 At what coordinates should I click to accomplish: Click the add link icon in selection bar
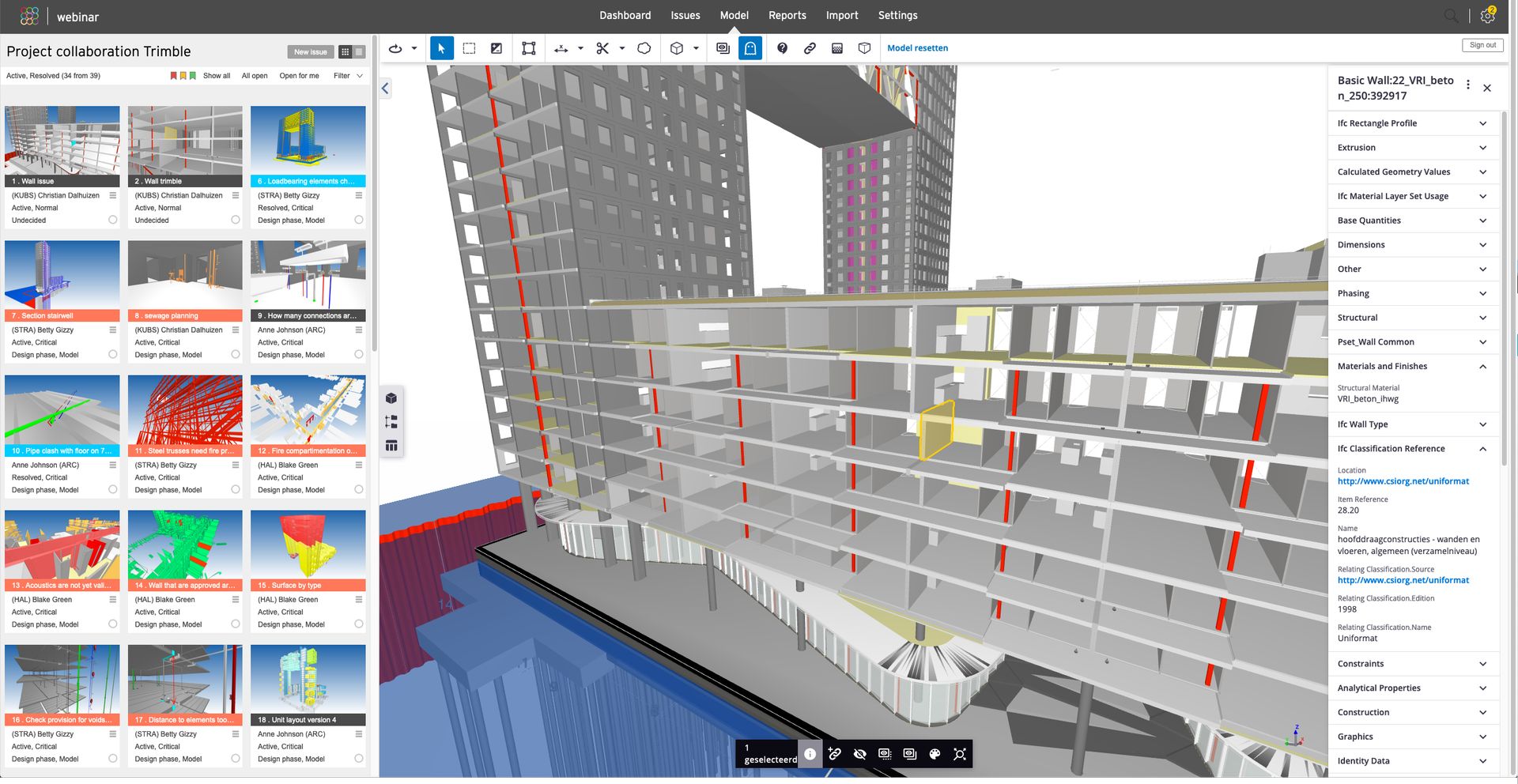click(x=835, y=754)
